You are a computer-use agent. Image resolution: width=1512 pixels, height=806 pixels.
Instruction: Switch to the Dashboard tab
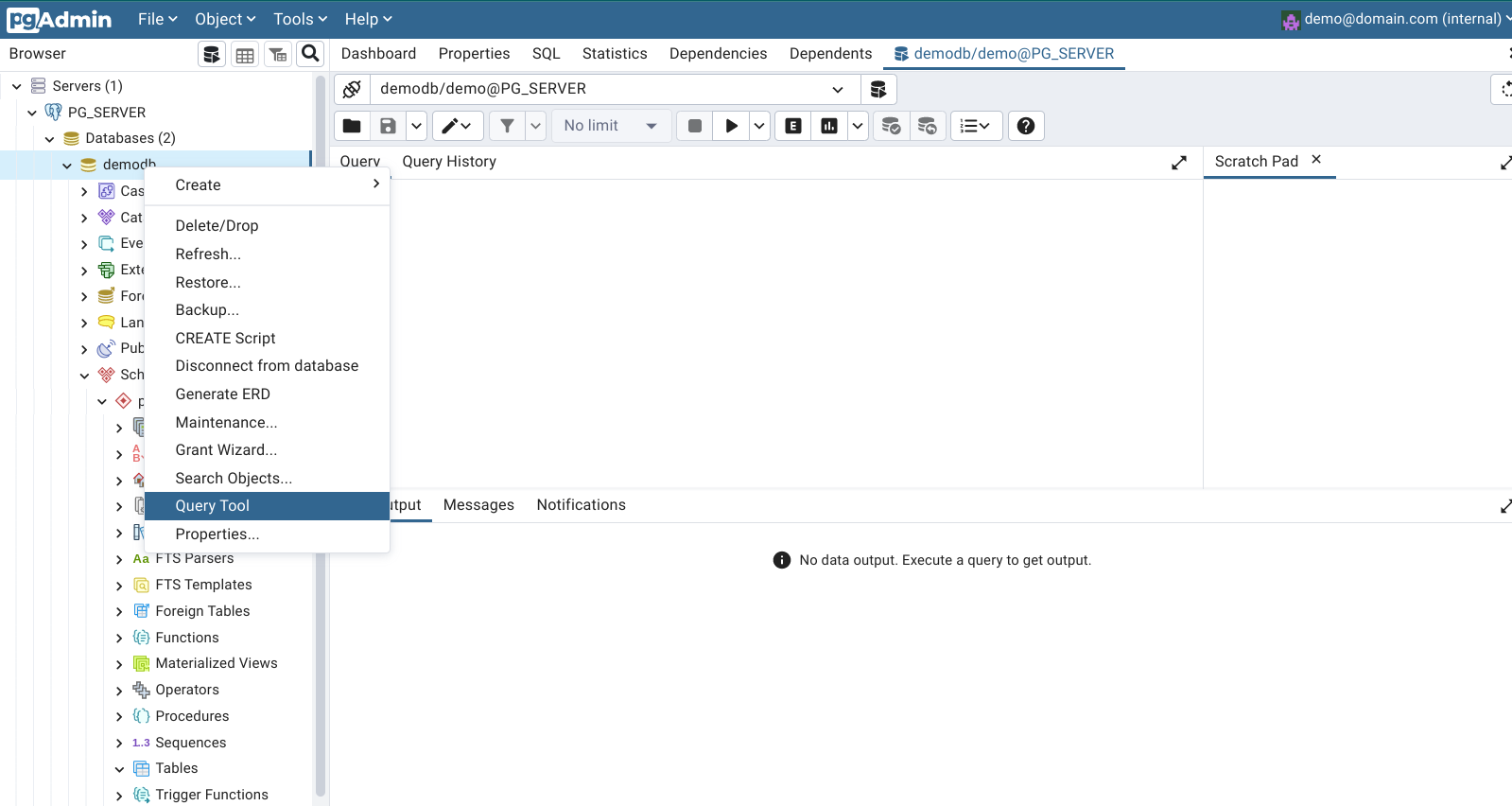(x=378, y=54)
